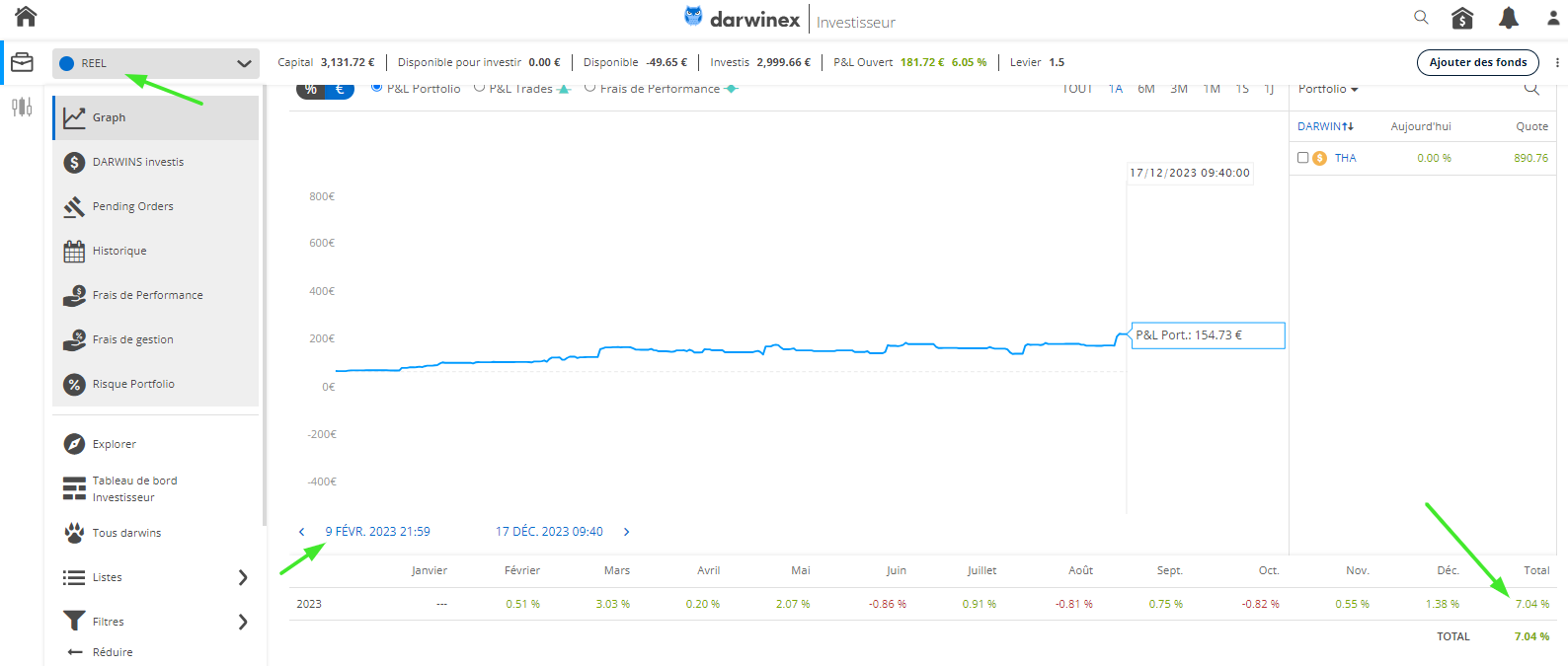Open DARWINS investis in the sidebar
The width and height of the screenshot is (1568, 666).
[x=138, y=162]
